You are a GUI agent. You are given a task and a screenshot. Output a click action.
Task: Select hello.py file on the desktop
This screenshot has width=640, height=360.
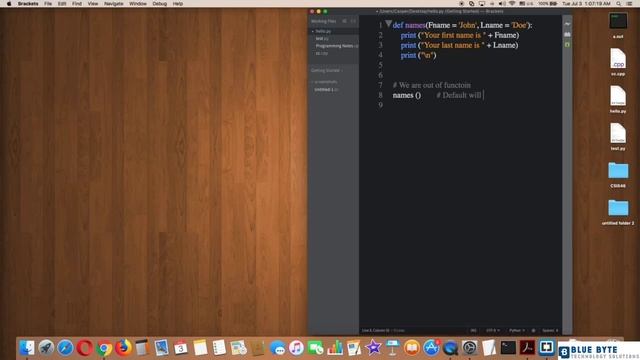(618, 99)
